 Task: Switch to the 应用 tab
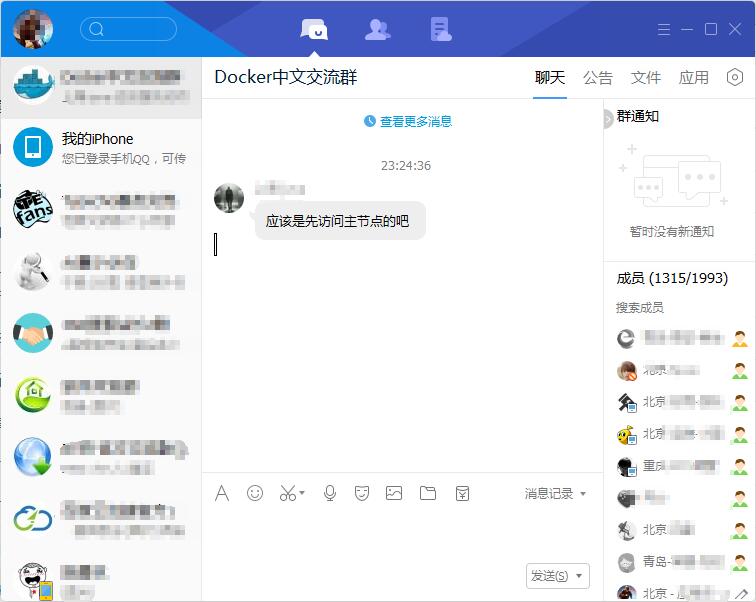pos(693,78)
